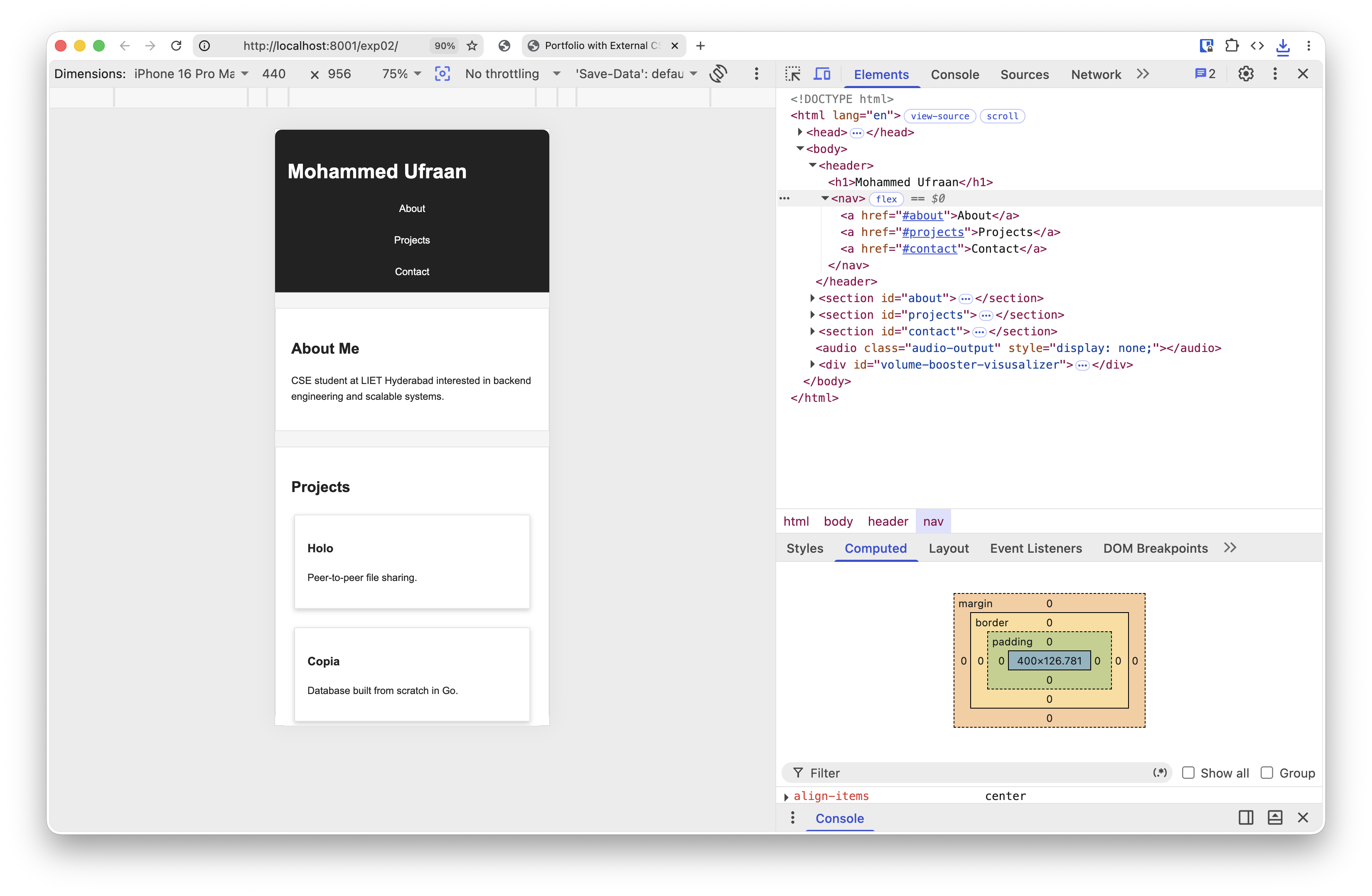1372x896 pixels.
Task: Expand the volume-booster-visusalizer div node
Action: [812, 364]
